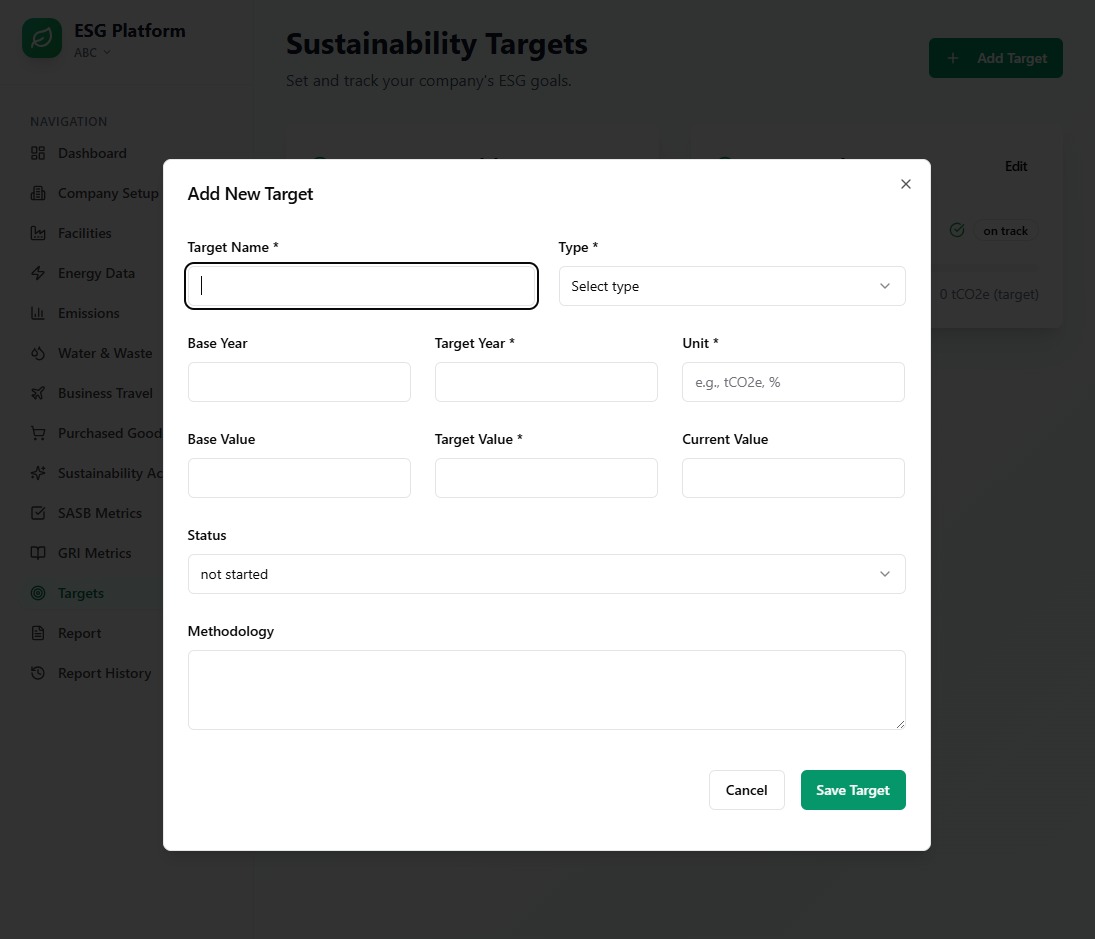Click the Dashboard grid icon in sidebar
The width and height of the screenshot is (1095, 939).
pos(38,153)
